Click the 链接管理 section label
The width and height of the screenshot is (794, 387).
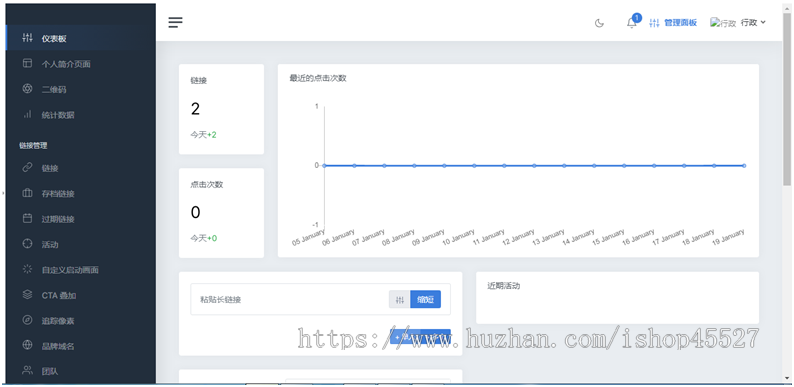pos(33,145)
